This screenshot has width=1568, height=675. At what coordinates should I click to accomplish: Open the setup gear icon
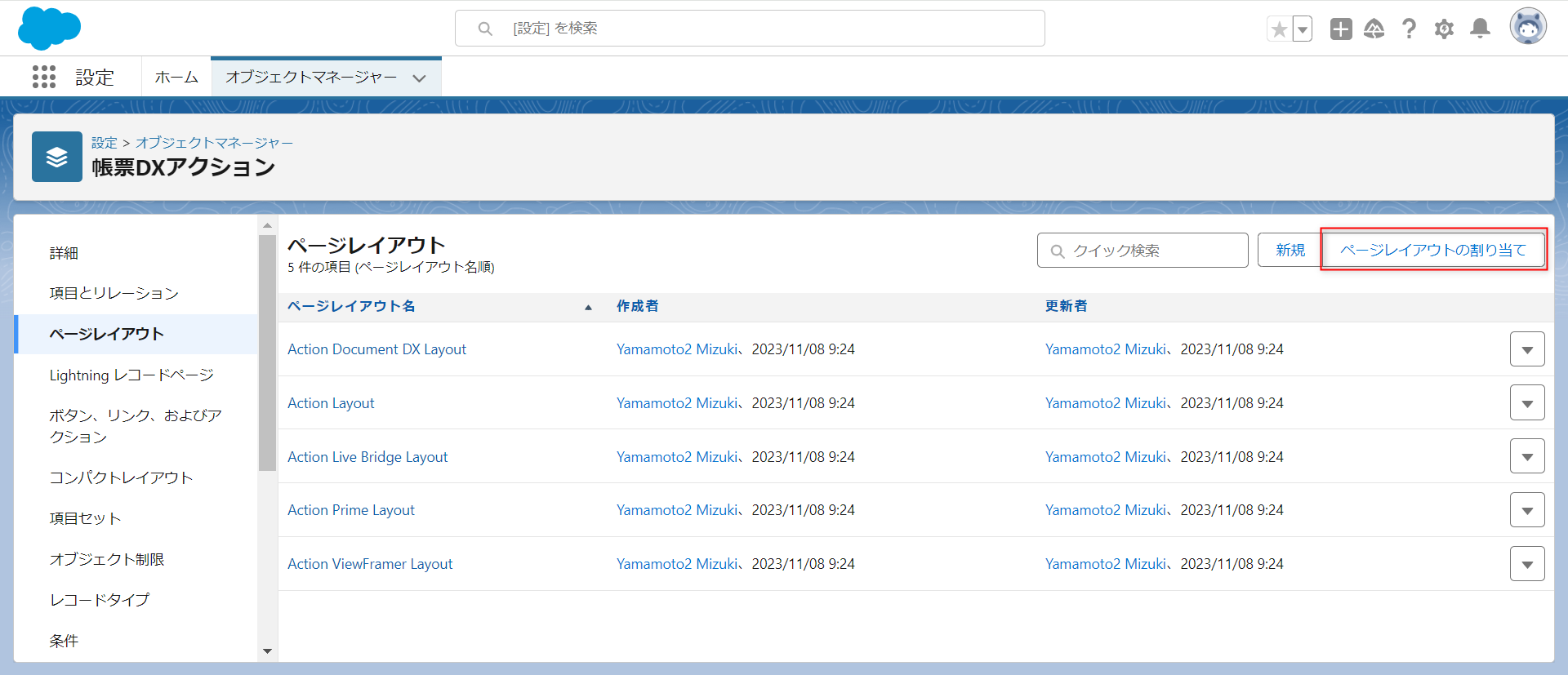[1444, 29]
